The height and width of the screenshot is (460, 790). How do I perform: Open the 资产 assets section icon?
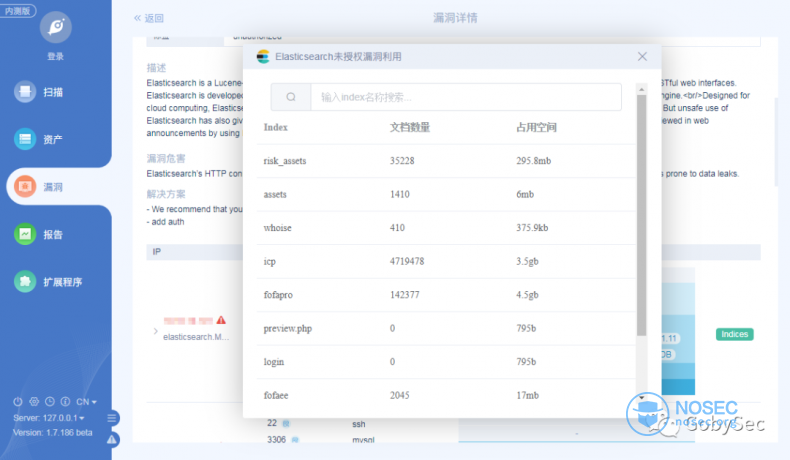click(x=25, y=139)
